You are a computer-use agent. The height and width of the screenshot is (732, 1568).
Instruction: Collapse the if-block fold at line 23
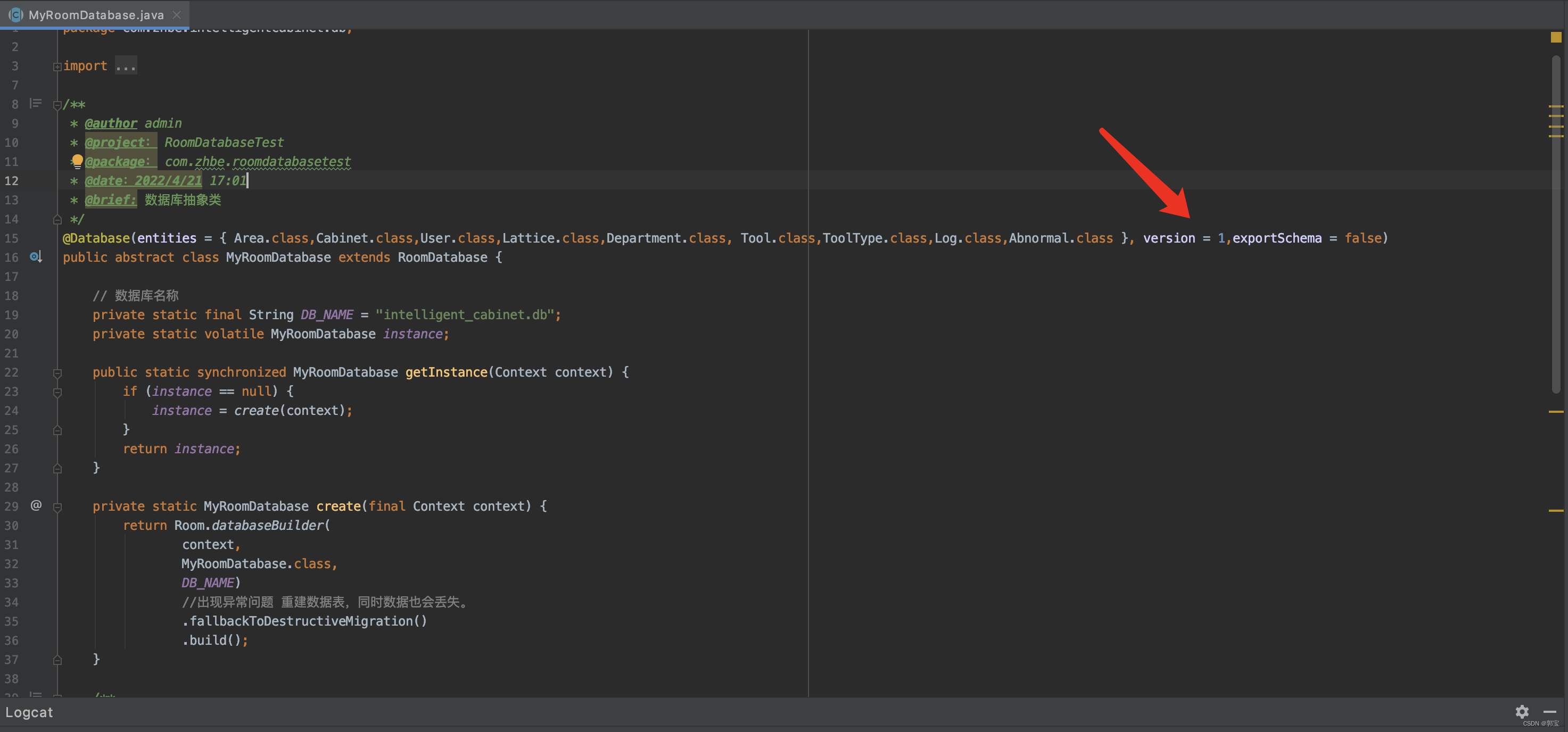click(x=57, y=393)
